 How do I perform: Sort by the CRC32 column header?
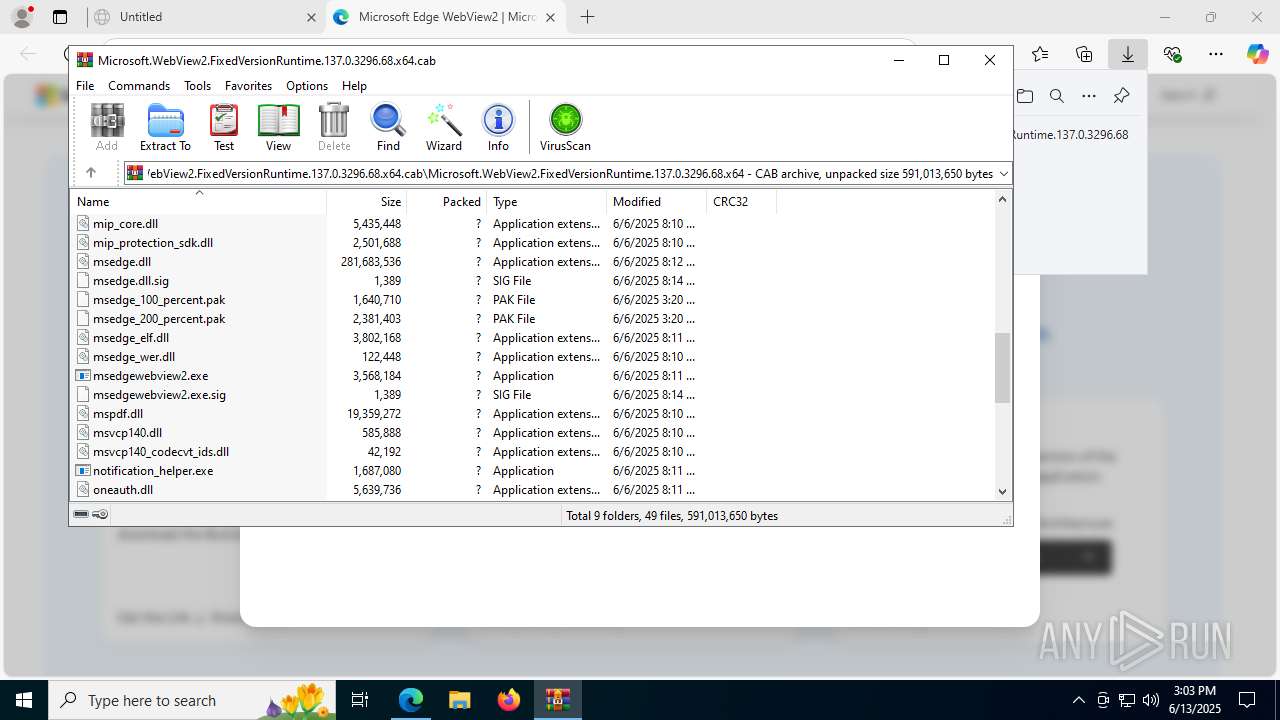point(741,201)
